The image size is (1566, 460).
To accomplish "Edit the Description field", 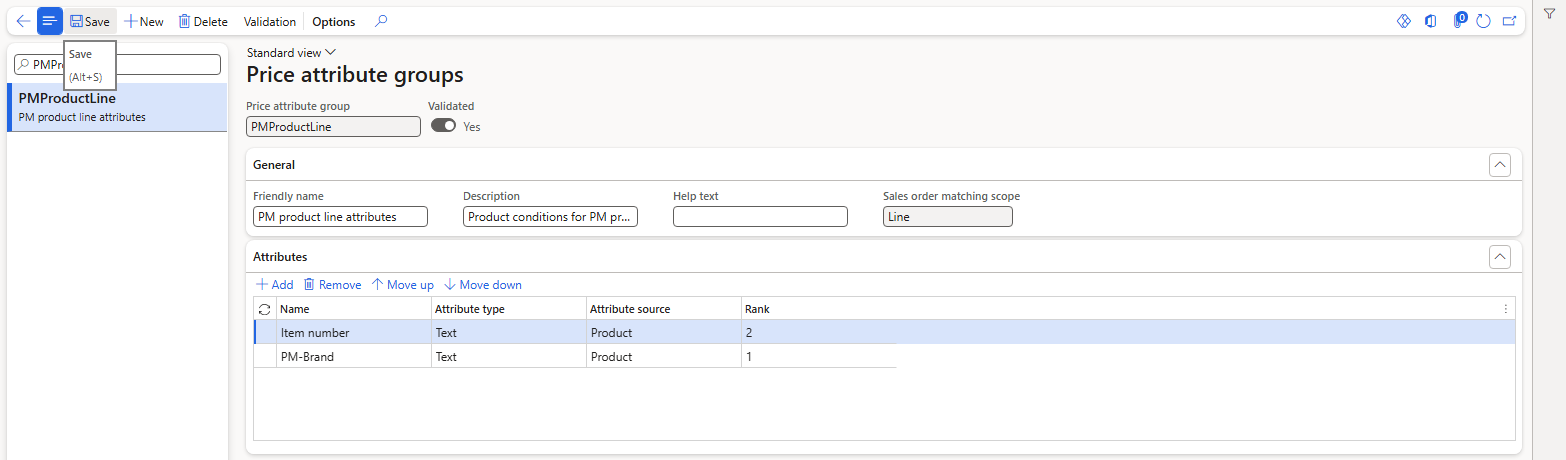I will (550, 216).
